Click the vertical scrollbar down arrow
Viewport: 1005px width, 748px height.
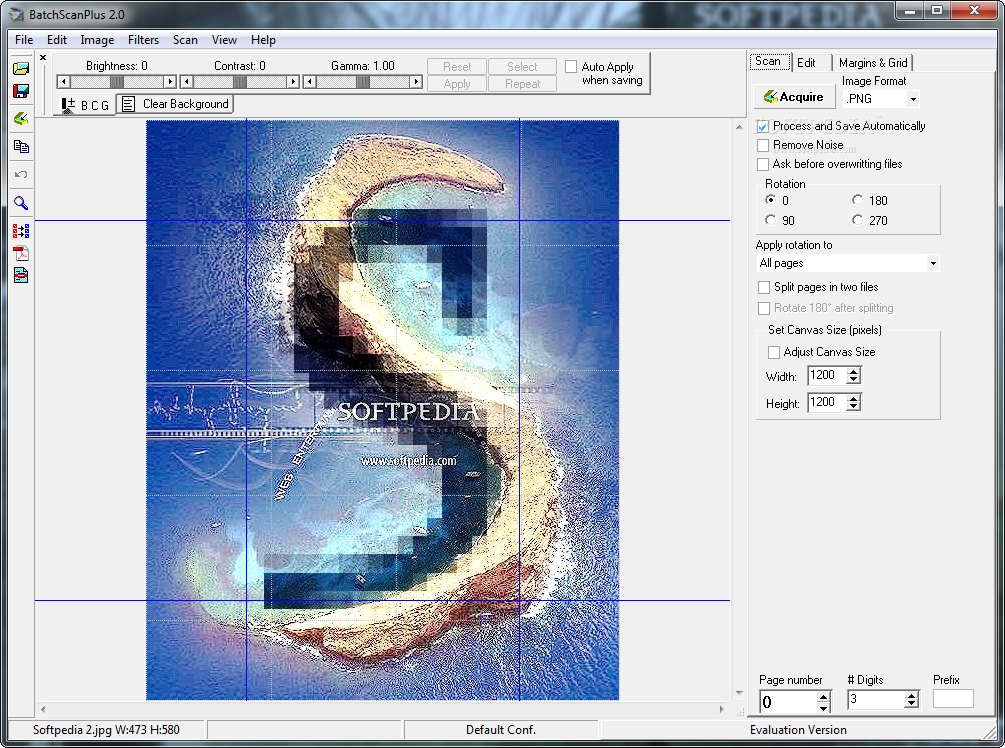click(x=739, y=693)
